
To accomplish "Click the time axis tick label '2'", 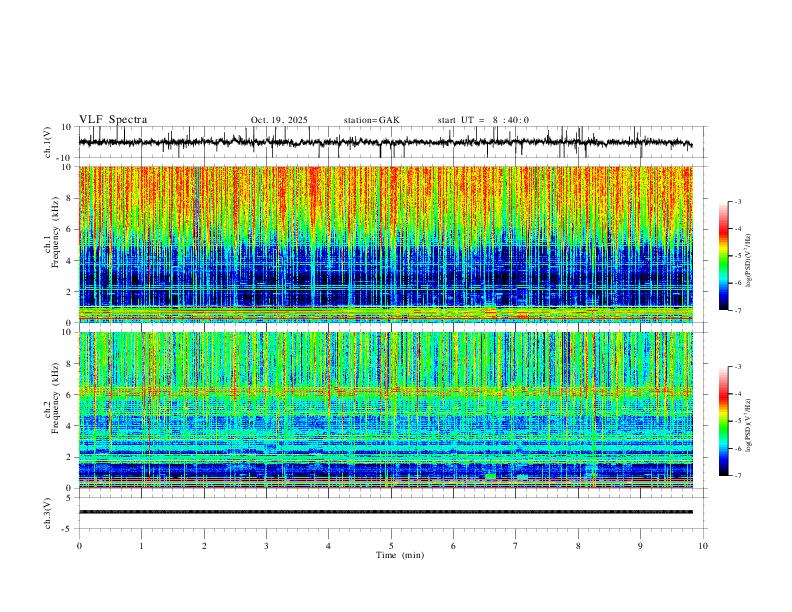I will 204,546.
